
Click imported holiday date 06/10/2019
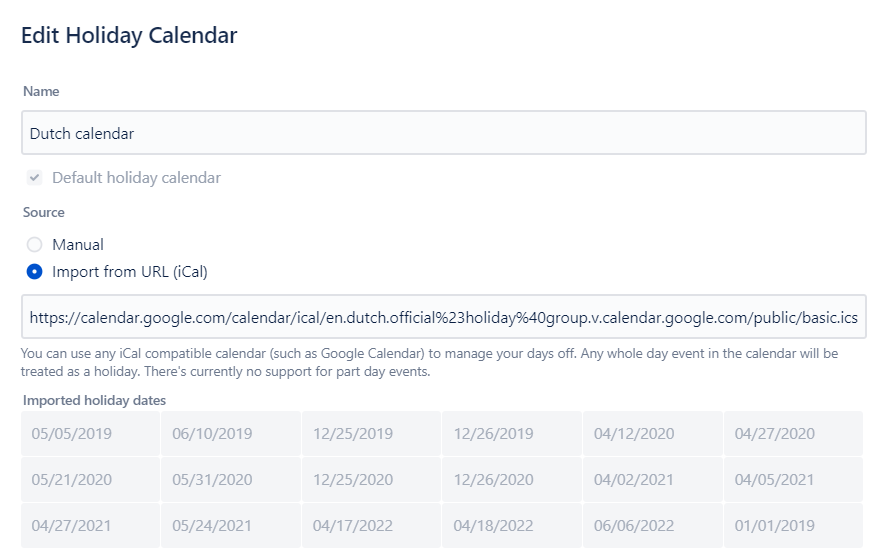click(212, 434)
